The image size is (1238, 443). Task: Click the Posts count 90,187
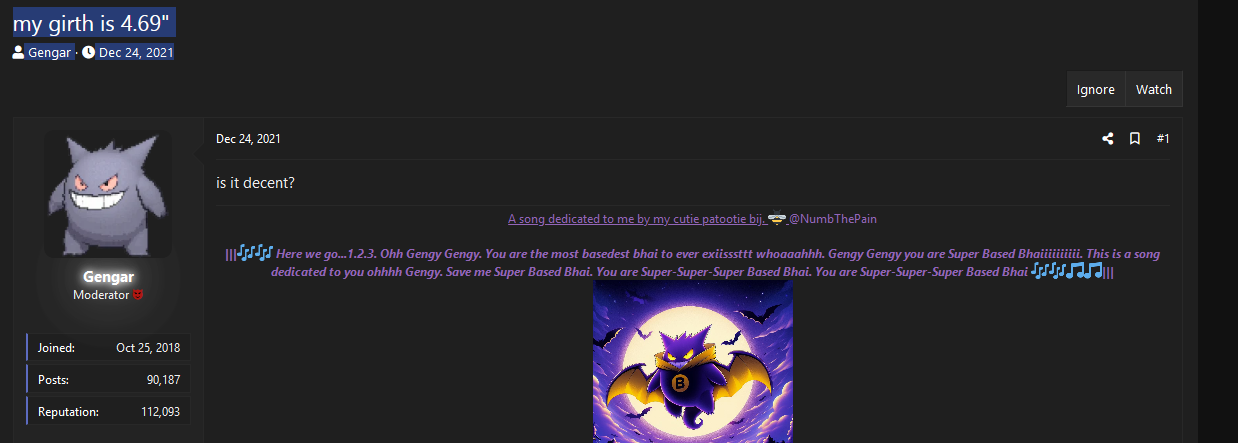tap(163, 380)
